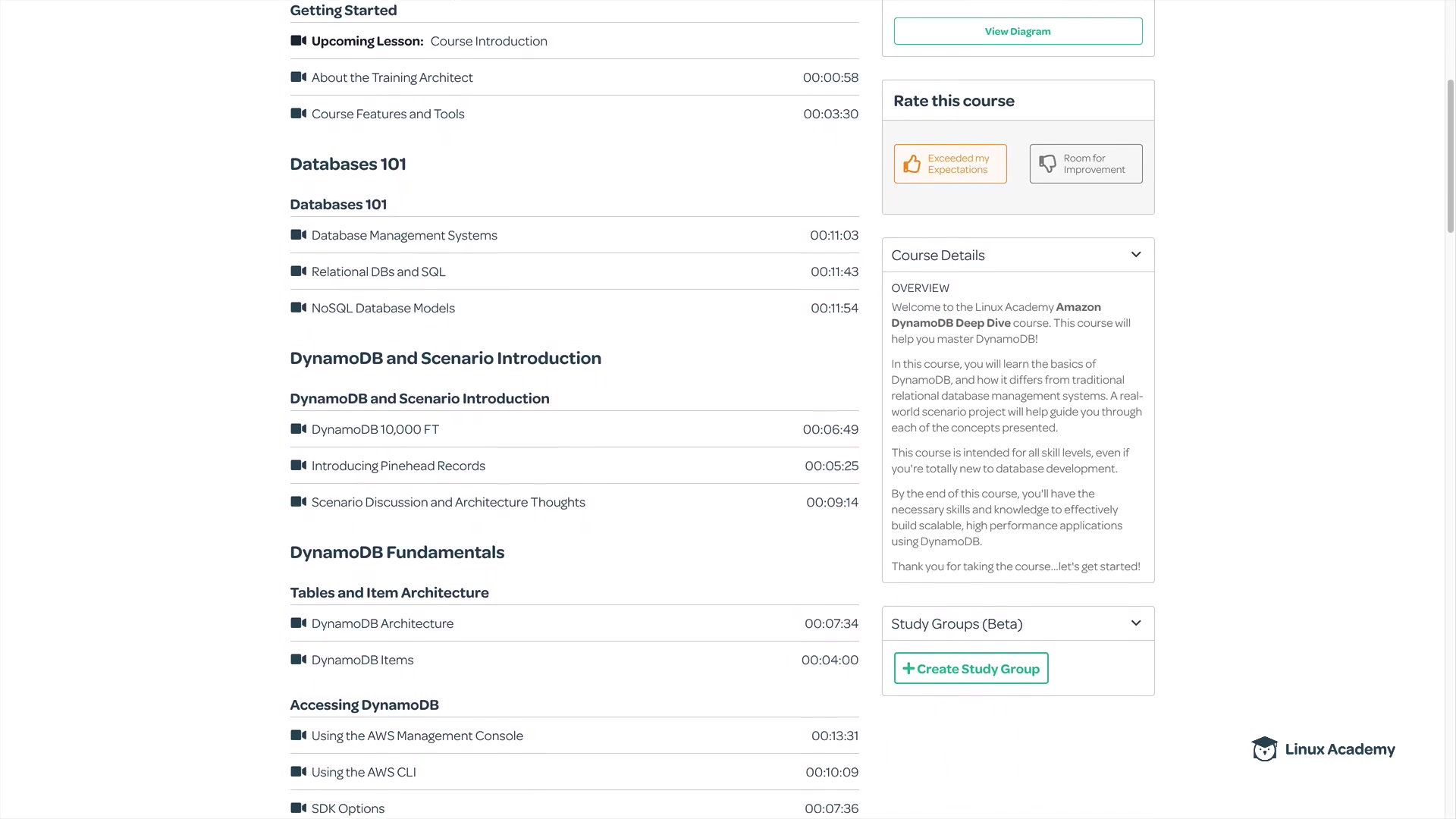Open the View Diagram button
The image size is (1456, 819).
click(x=1018, y=31)
